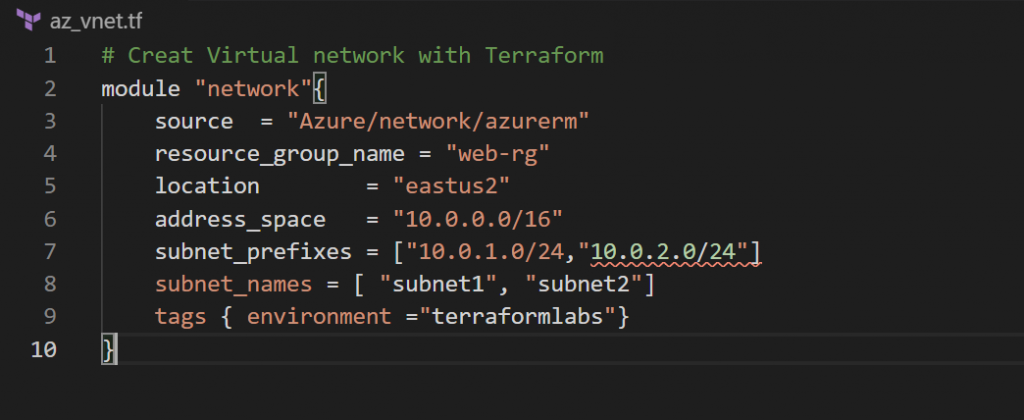1024x420 pixels.
Task: Select the az_vnet.tf editor tab
Action: pos(82,19)
